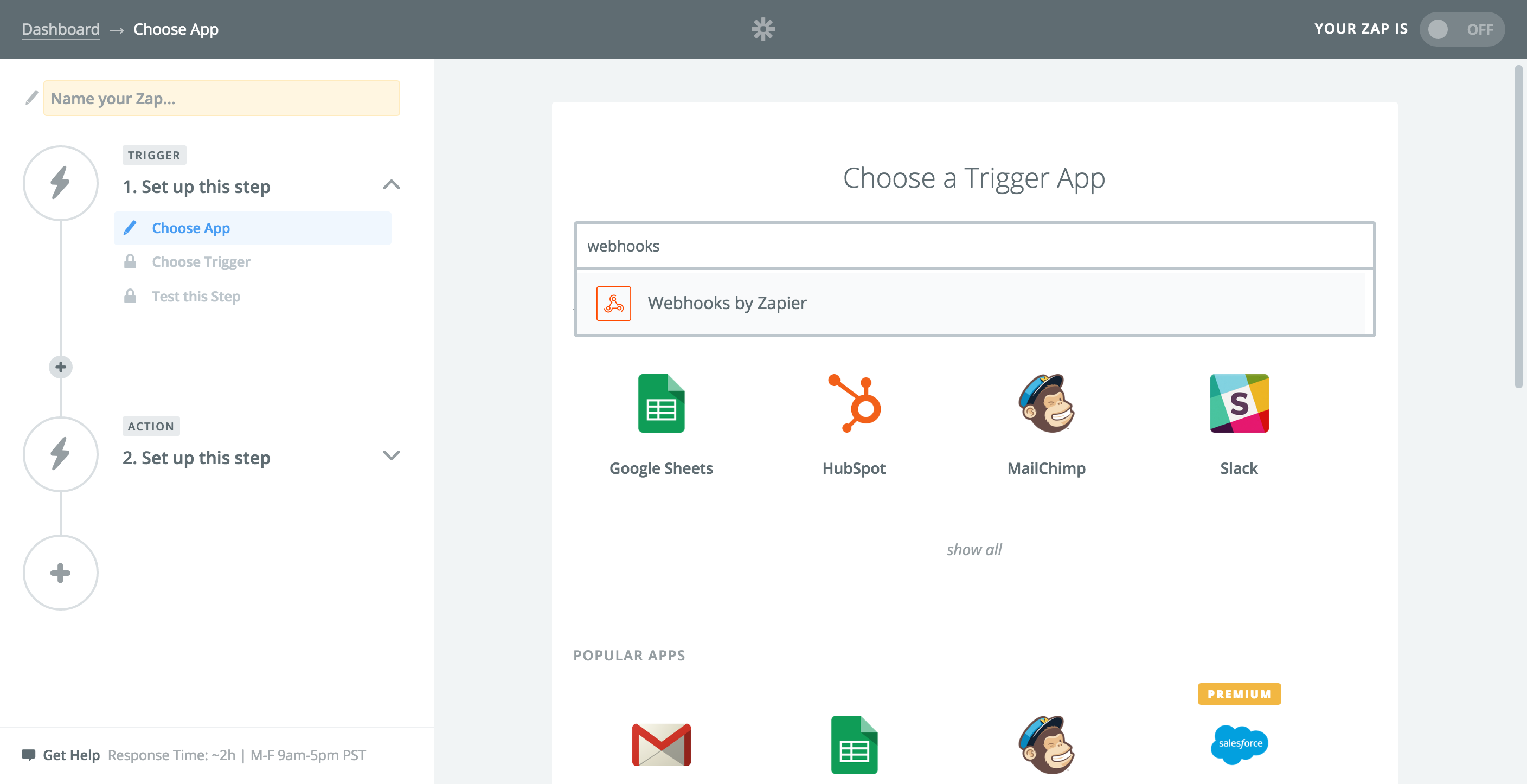Click the lock icon beside Choose Trigger
This screenshot has height=784, width=1527.
point(130,261)
